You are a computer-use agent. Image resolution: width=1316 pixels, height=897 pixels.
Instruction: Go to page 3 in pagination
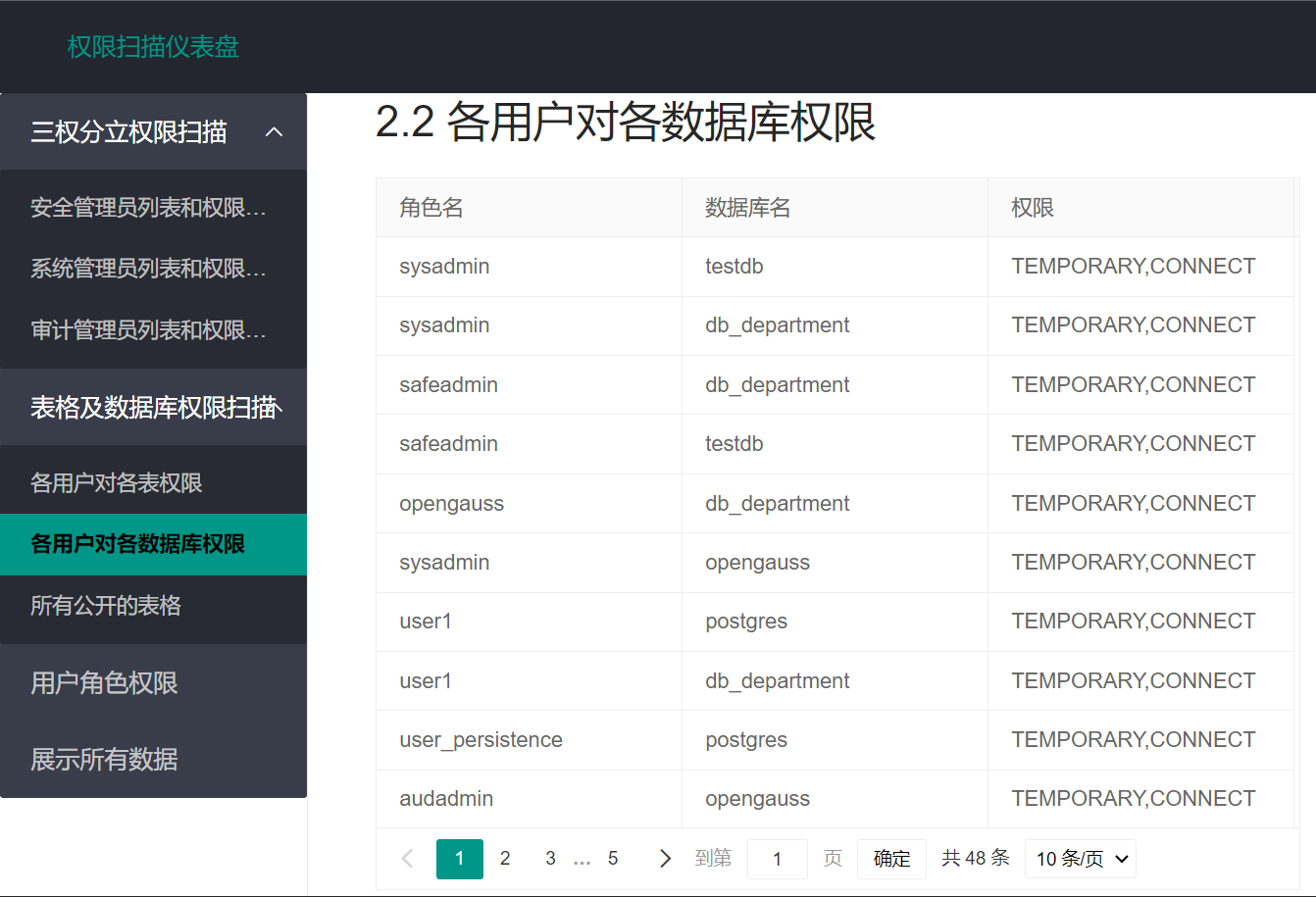click(550, 859)
